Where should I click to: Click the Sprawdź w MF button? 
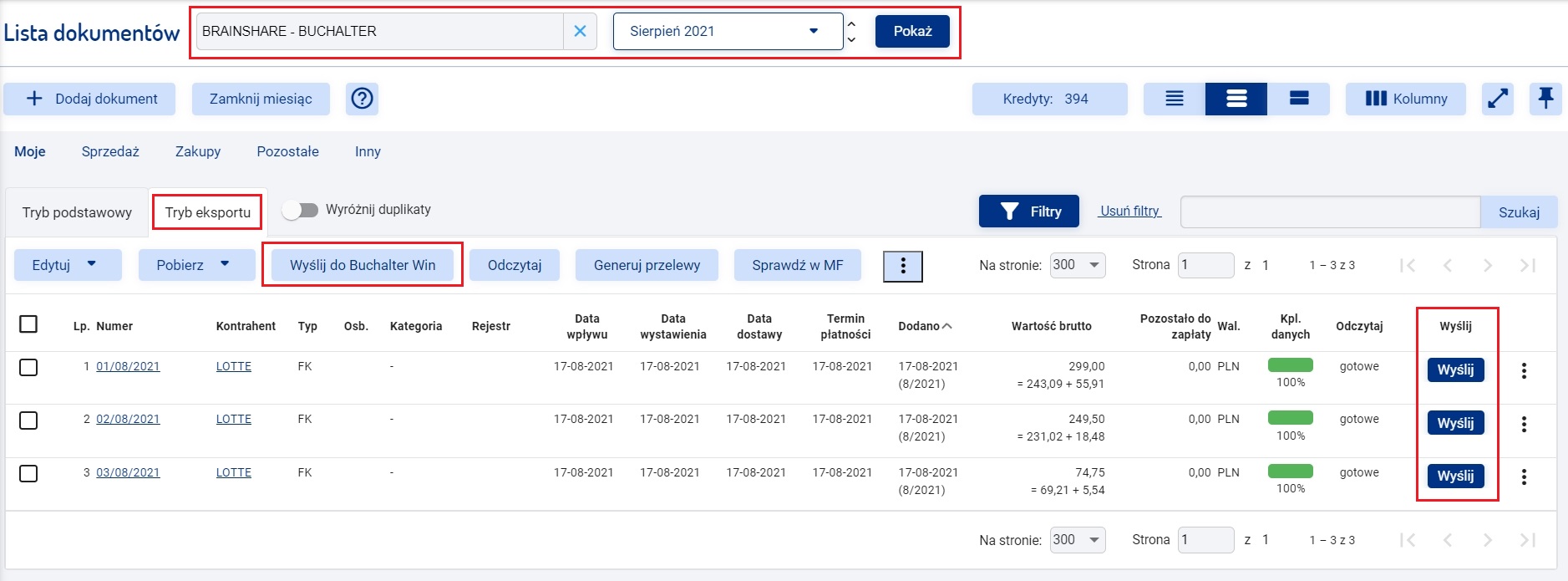pyautogui.click(x=798, y=265)
